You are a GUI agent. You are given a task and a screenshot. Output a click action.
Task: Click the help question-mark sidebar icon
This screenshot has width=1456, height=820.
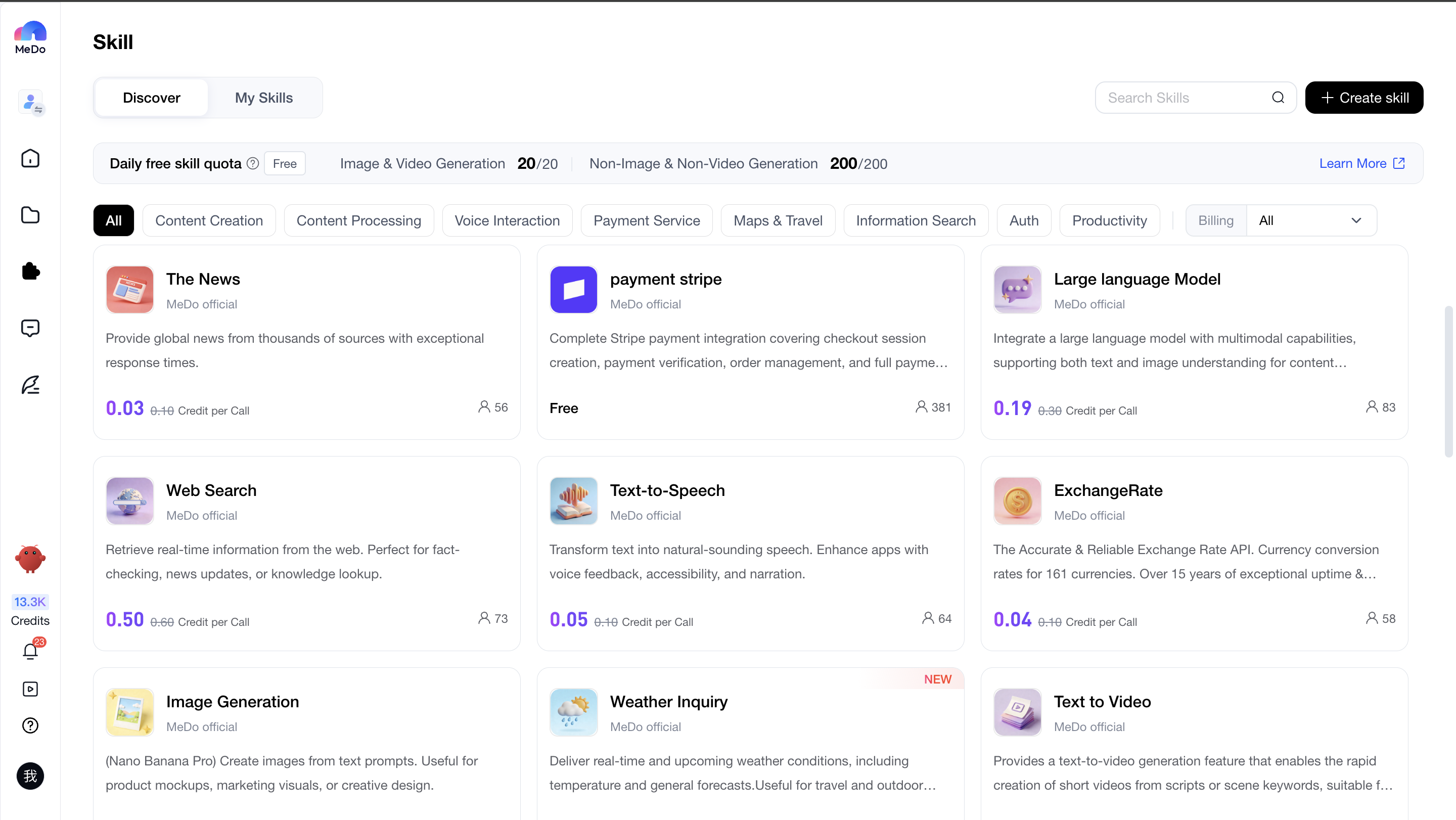(x=30, y=725)
